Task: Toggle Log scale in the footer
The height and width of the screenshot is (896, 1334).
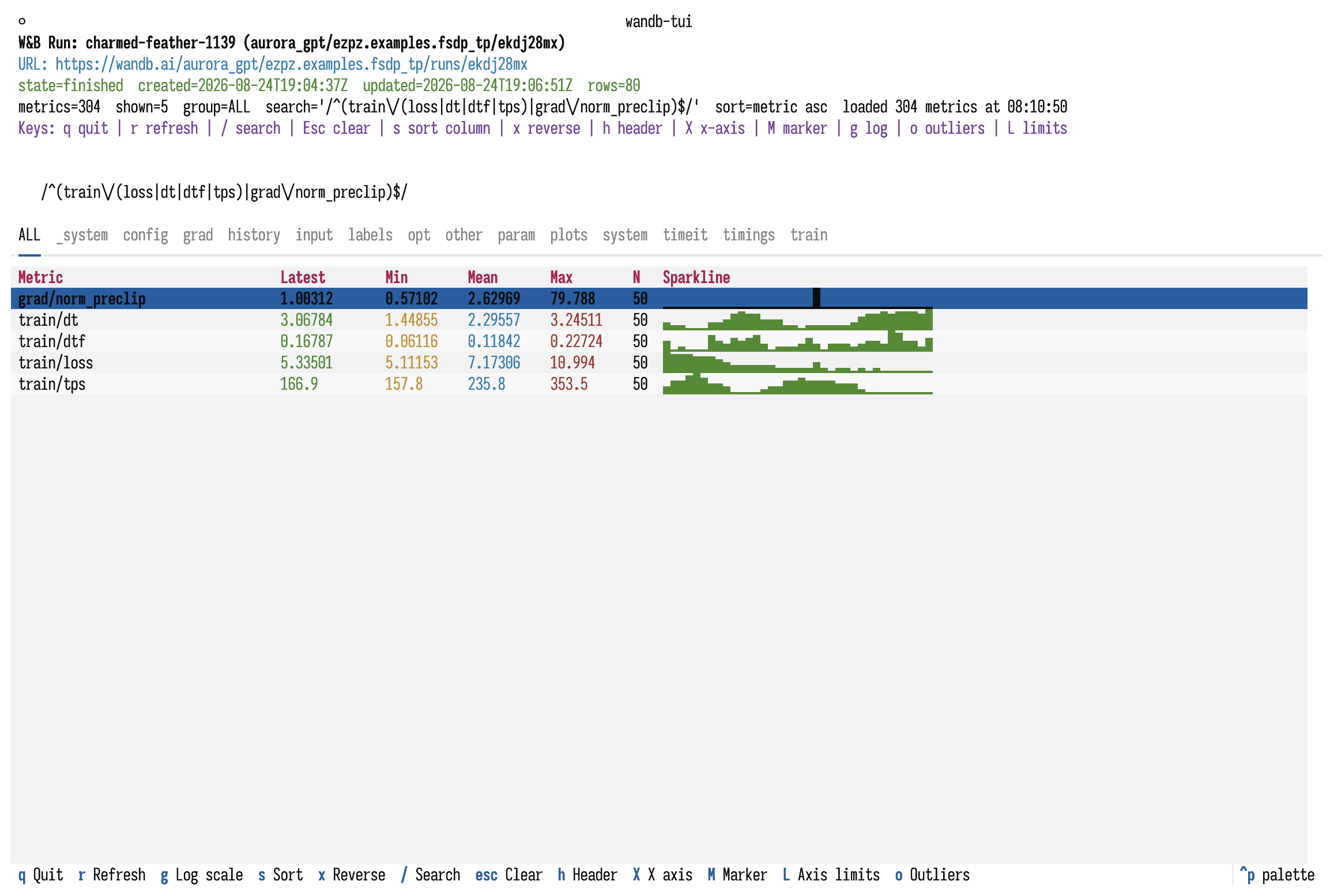Action: point(202,875)
